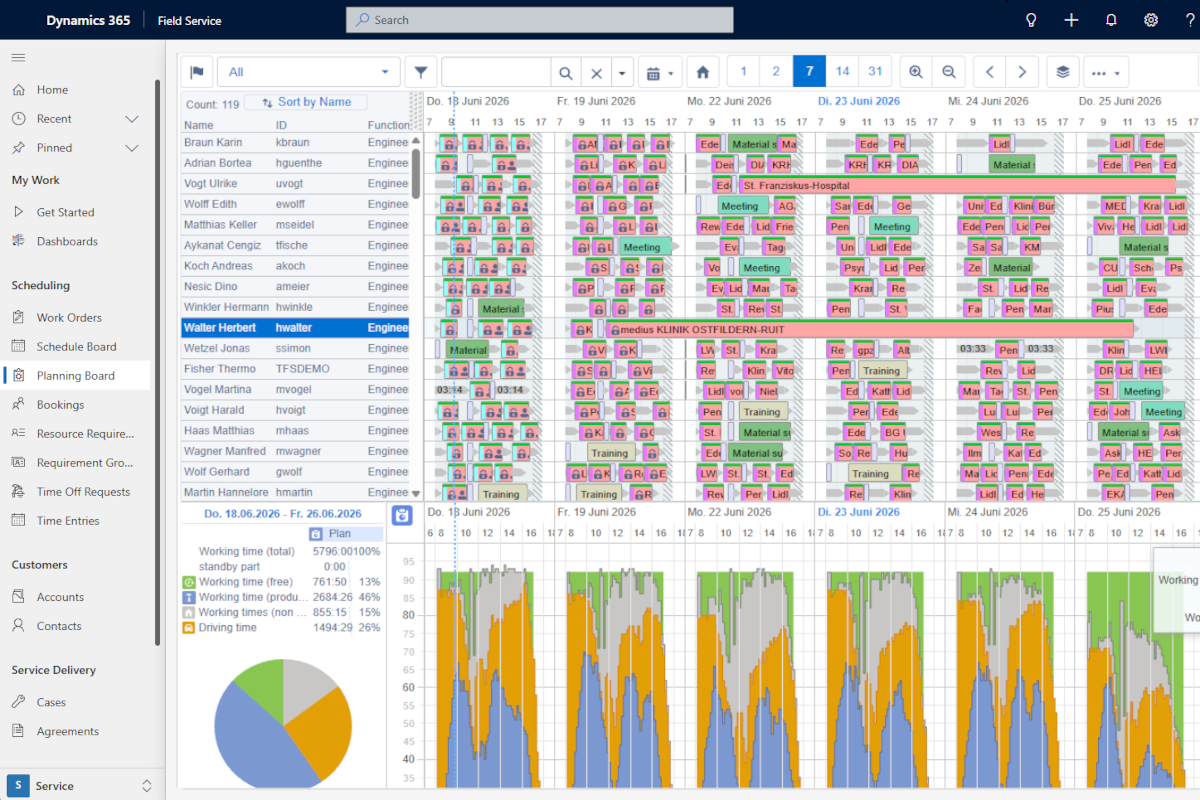Open the search options dropdown arrow
This screenshot has width=1200, height=800.
pos(623,73)
